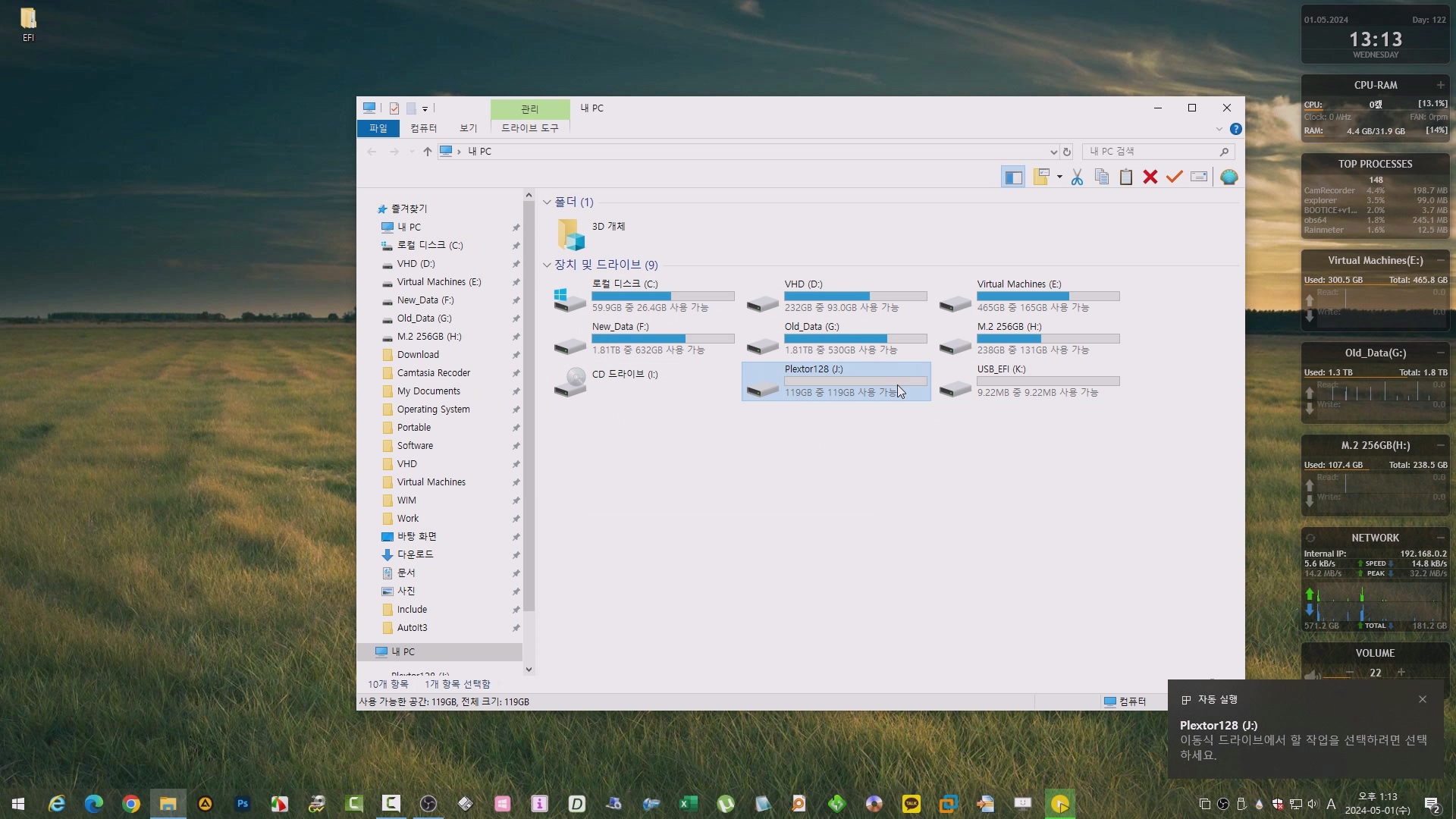Viewport: 1456px width, 819px height.
Task: Unpin Download folder using its pin icon
Action: coord(516,355)
